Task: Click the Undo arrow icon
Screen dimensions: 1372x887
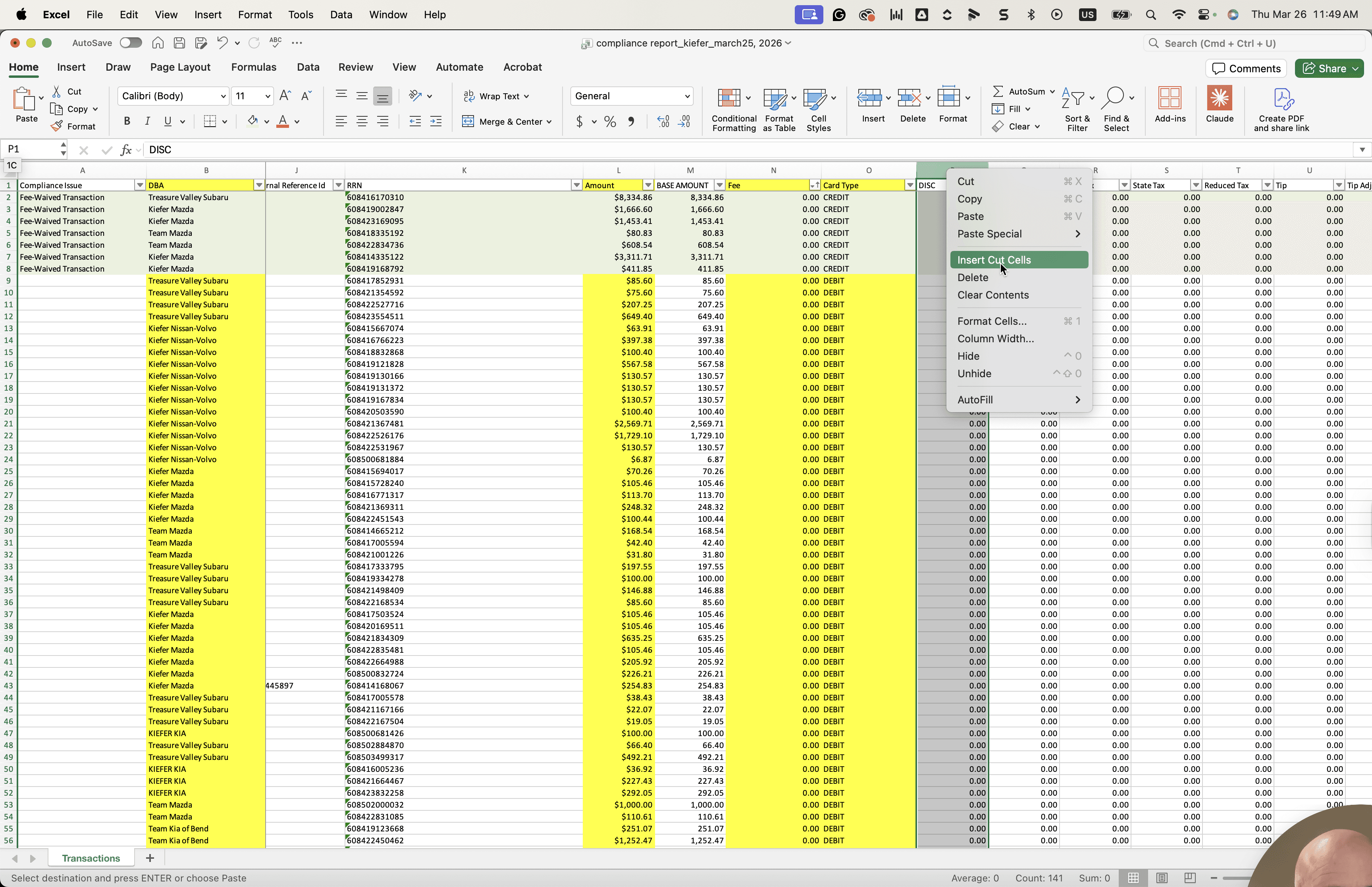Action: (x=222, y=42)
